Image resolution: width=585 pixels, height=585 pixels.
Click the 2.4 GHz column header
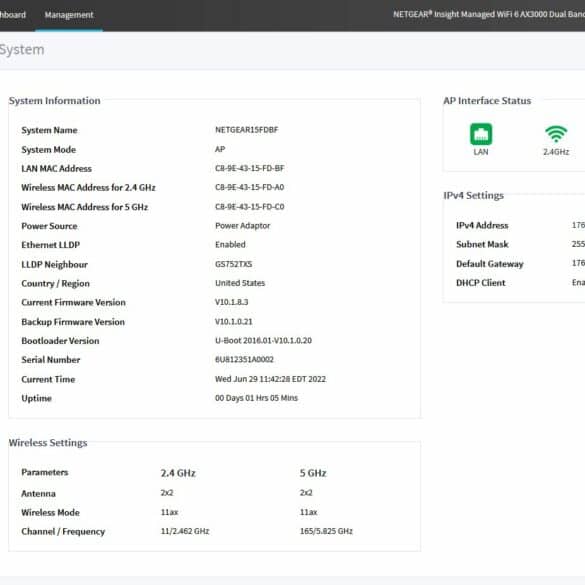(178, 473)
